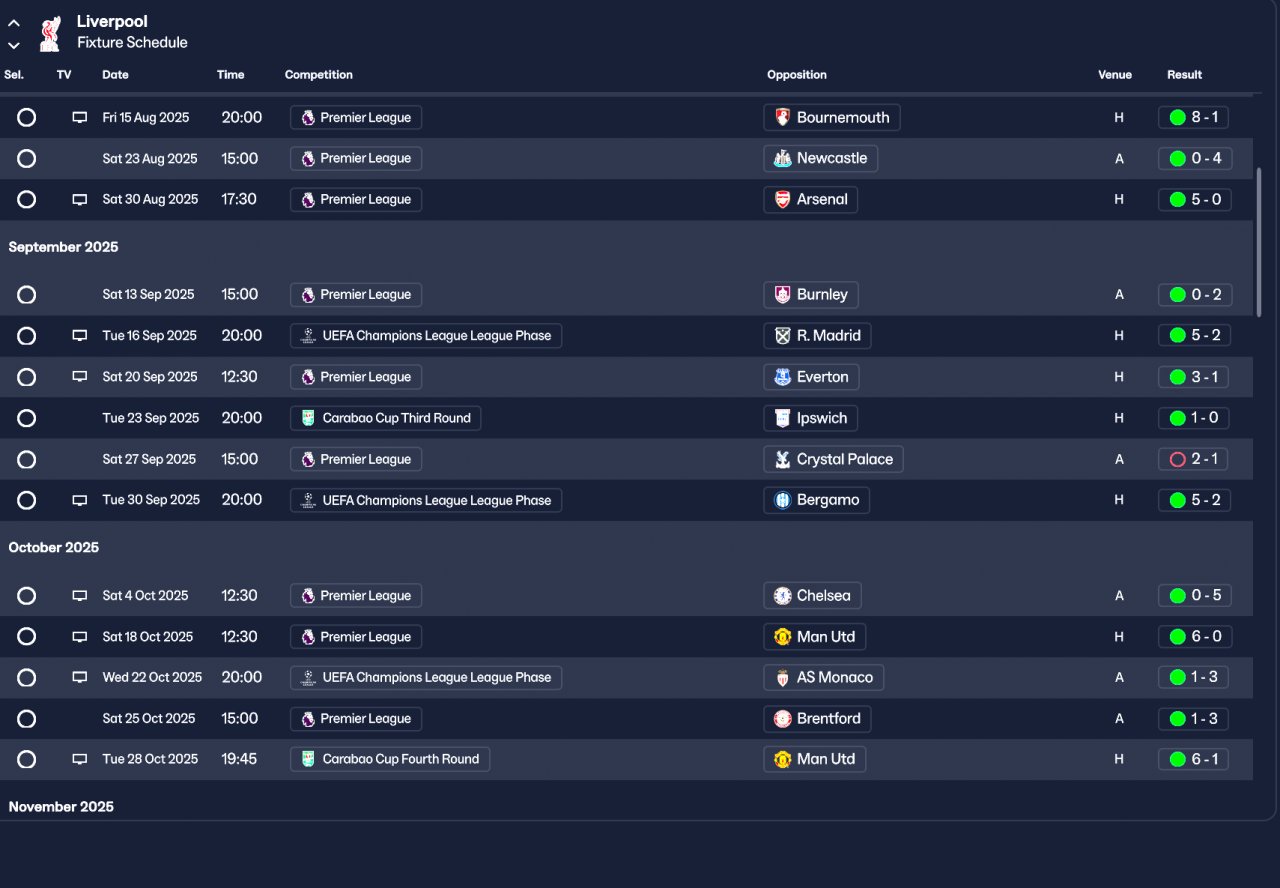Open the 1 - 3 Brentford result

coord(1194,719)
